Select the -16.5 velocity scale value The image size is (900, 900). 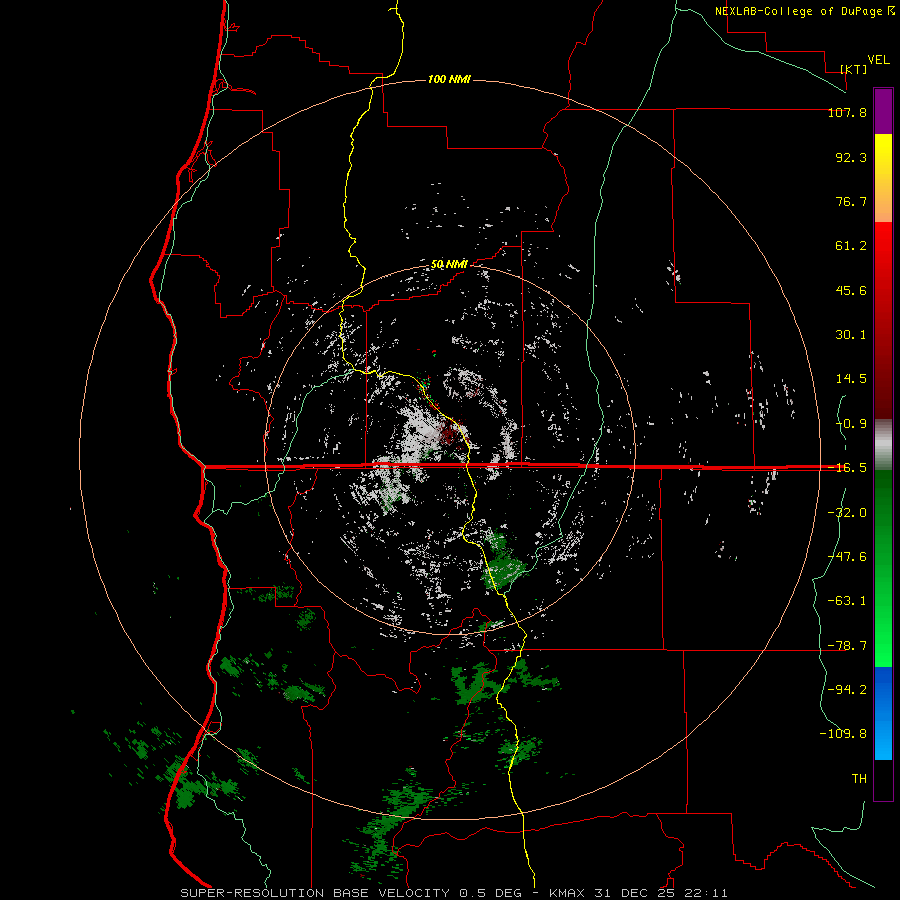pyautogui.click(x=847, y=468)
